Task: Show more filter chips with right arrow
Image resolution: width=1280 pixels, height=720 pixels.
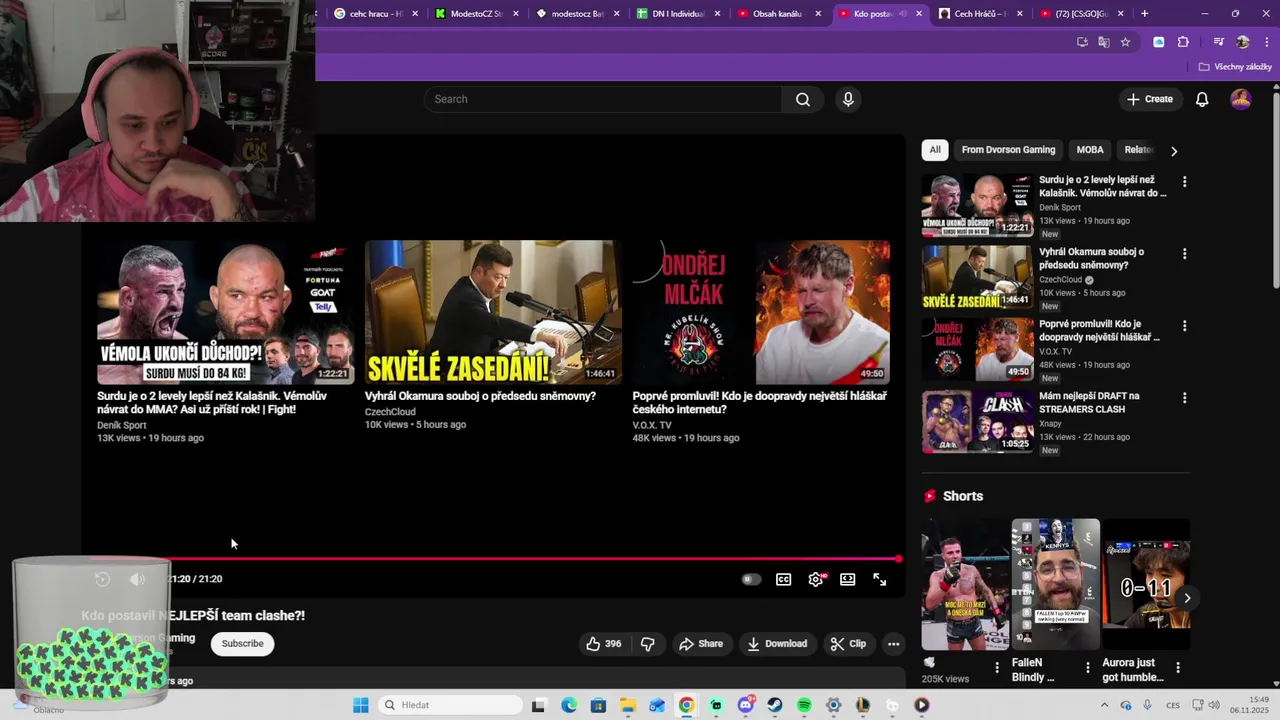Action: pyautogui.click(x=1174, y=151)
